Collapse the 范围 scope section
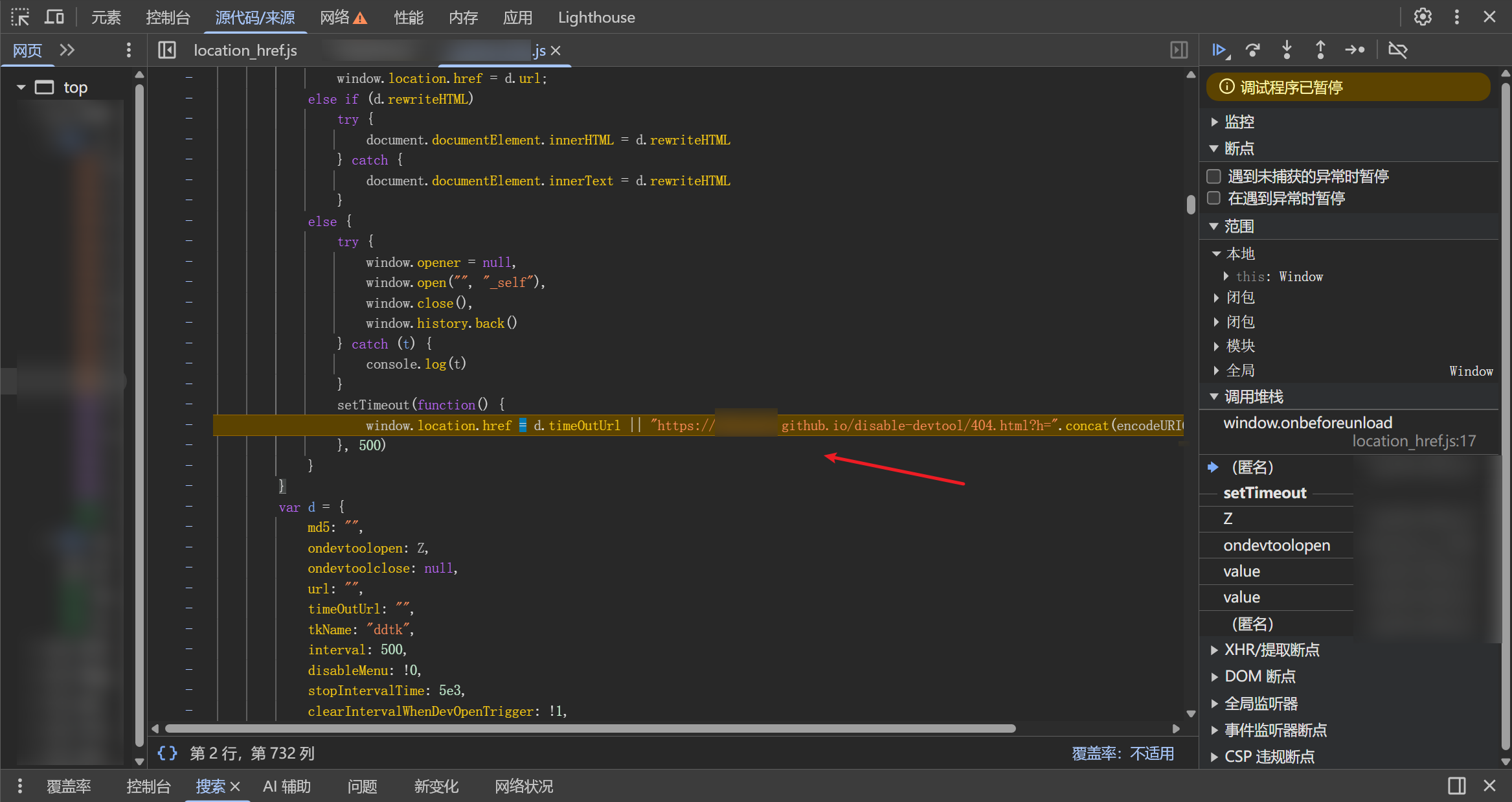Image resolution: width=1512 pixels, height=802 pixels. coord(1214,226)
